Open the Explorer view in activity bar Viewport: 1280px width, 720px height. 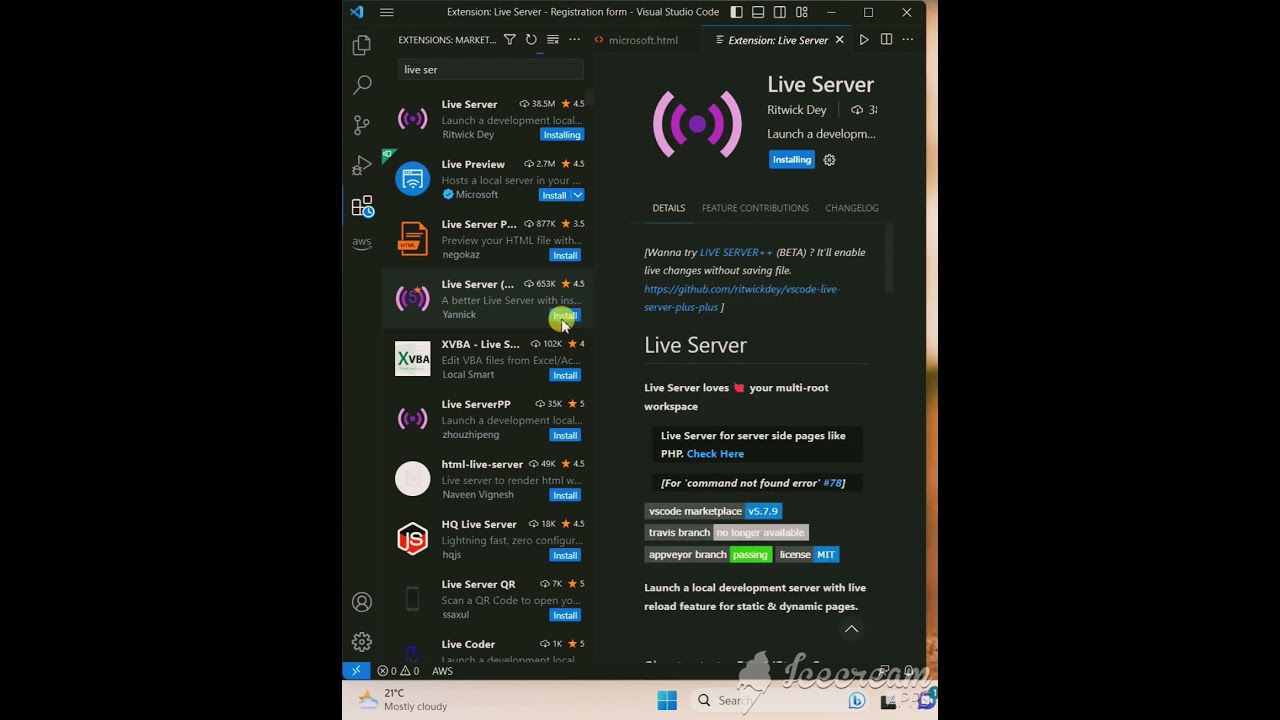[x=362, y=46]
